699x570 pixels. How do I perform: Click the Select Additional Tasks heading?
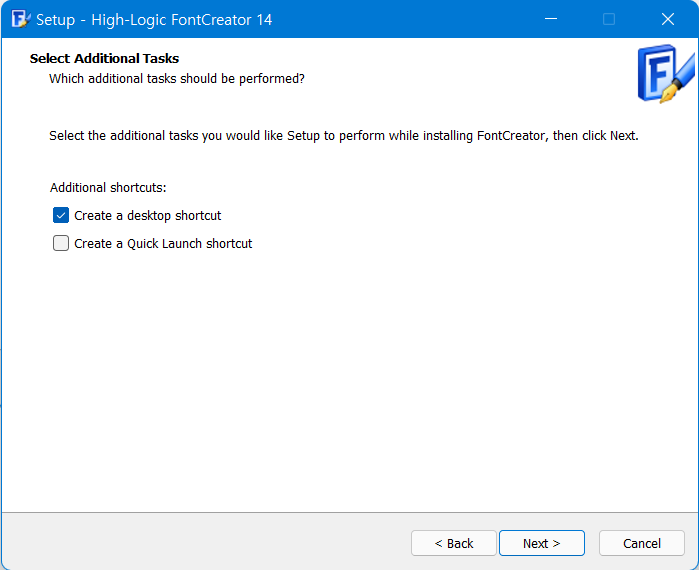pos(104,58)
